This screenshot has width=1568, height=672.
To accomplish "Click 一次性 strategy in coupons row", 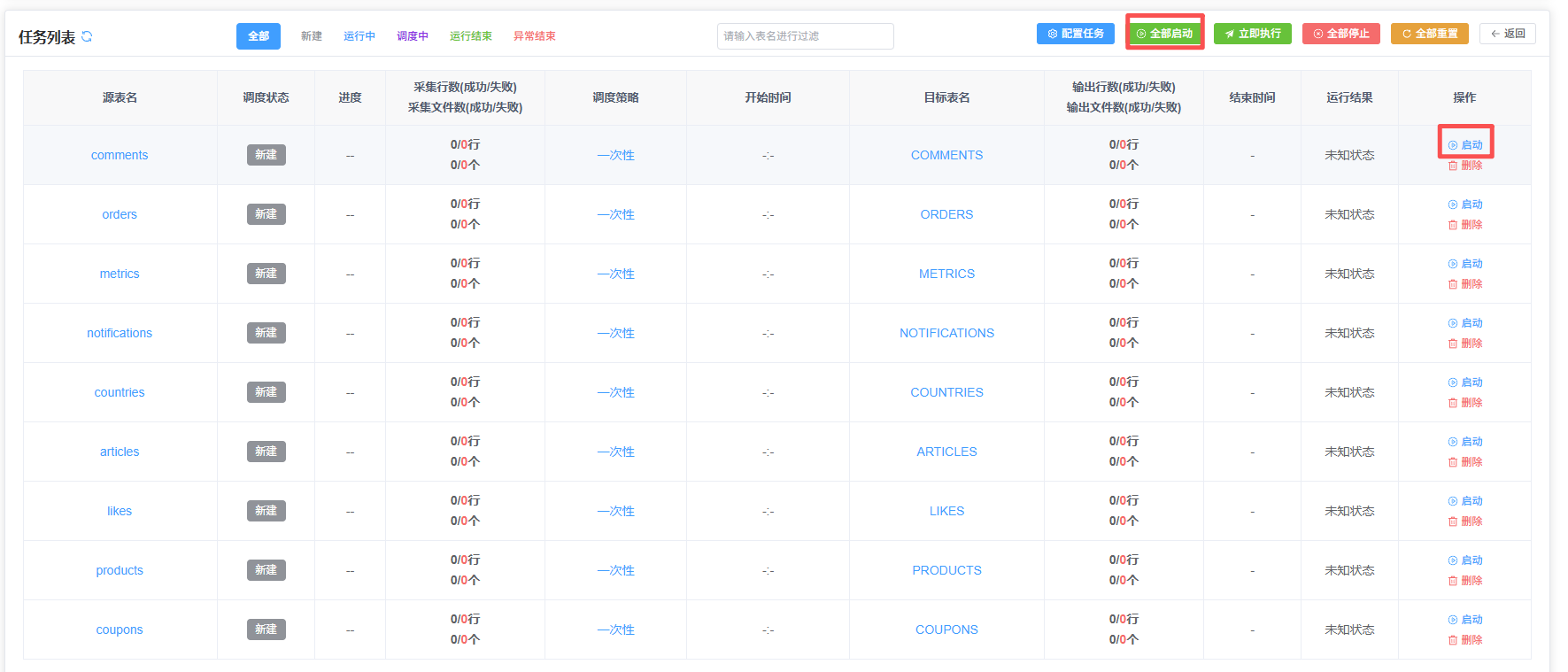I will click(615, 630).
